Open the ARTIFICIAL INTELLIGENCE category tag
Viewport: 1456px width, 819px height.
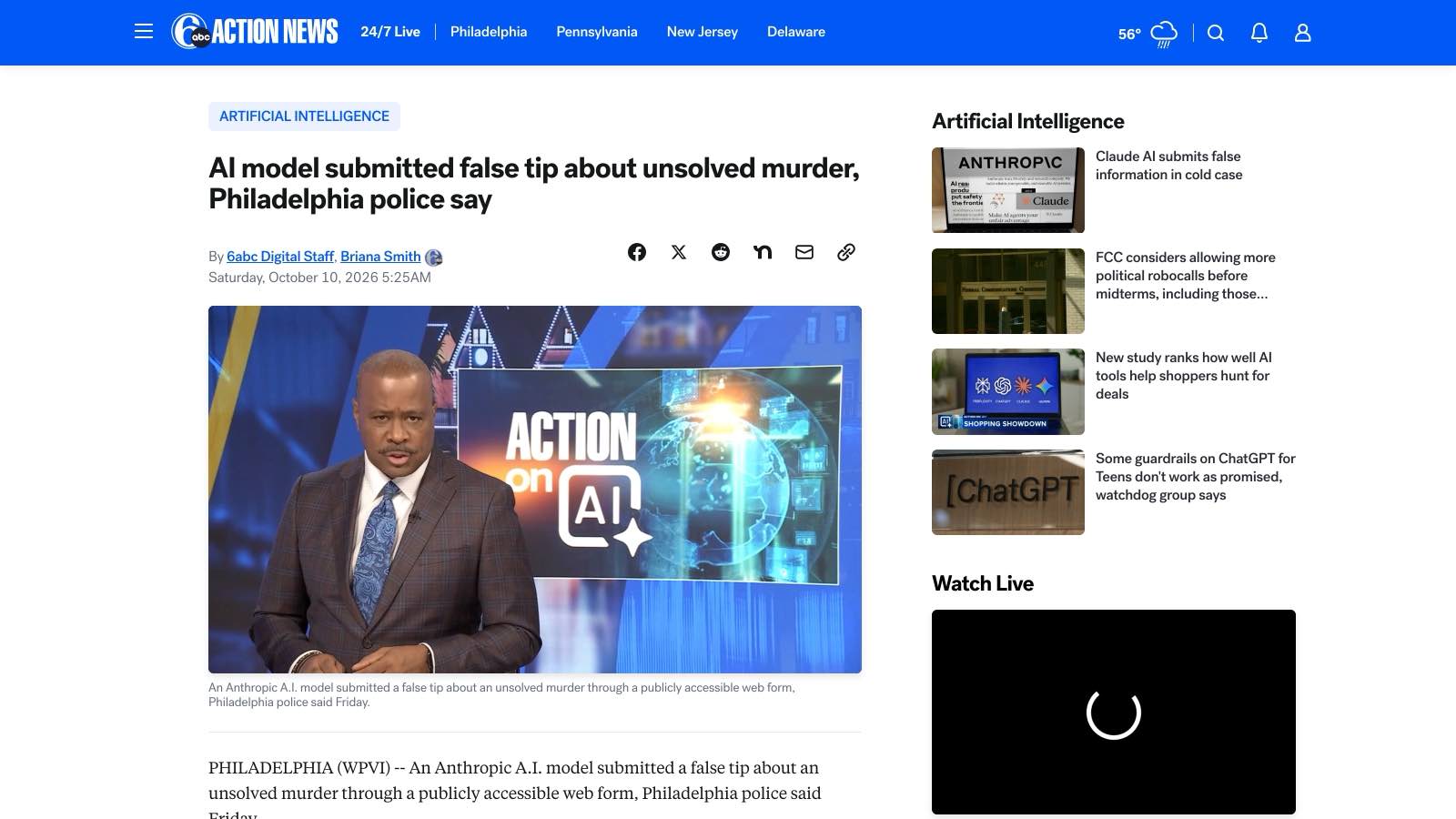click(x=304, y=116)
